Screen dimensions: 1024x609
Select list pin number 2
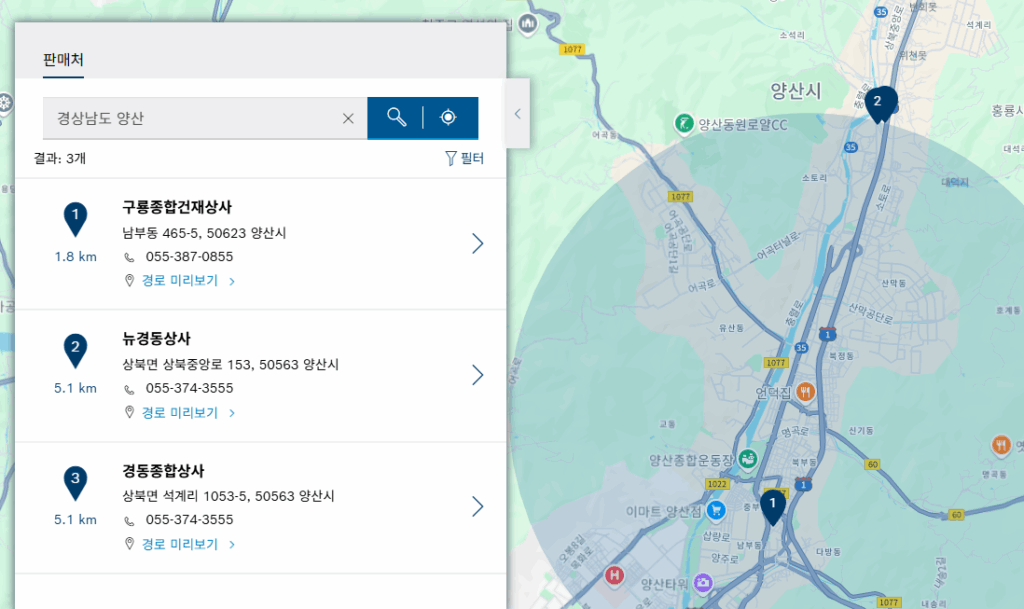point(75,351)
